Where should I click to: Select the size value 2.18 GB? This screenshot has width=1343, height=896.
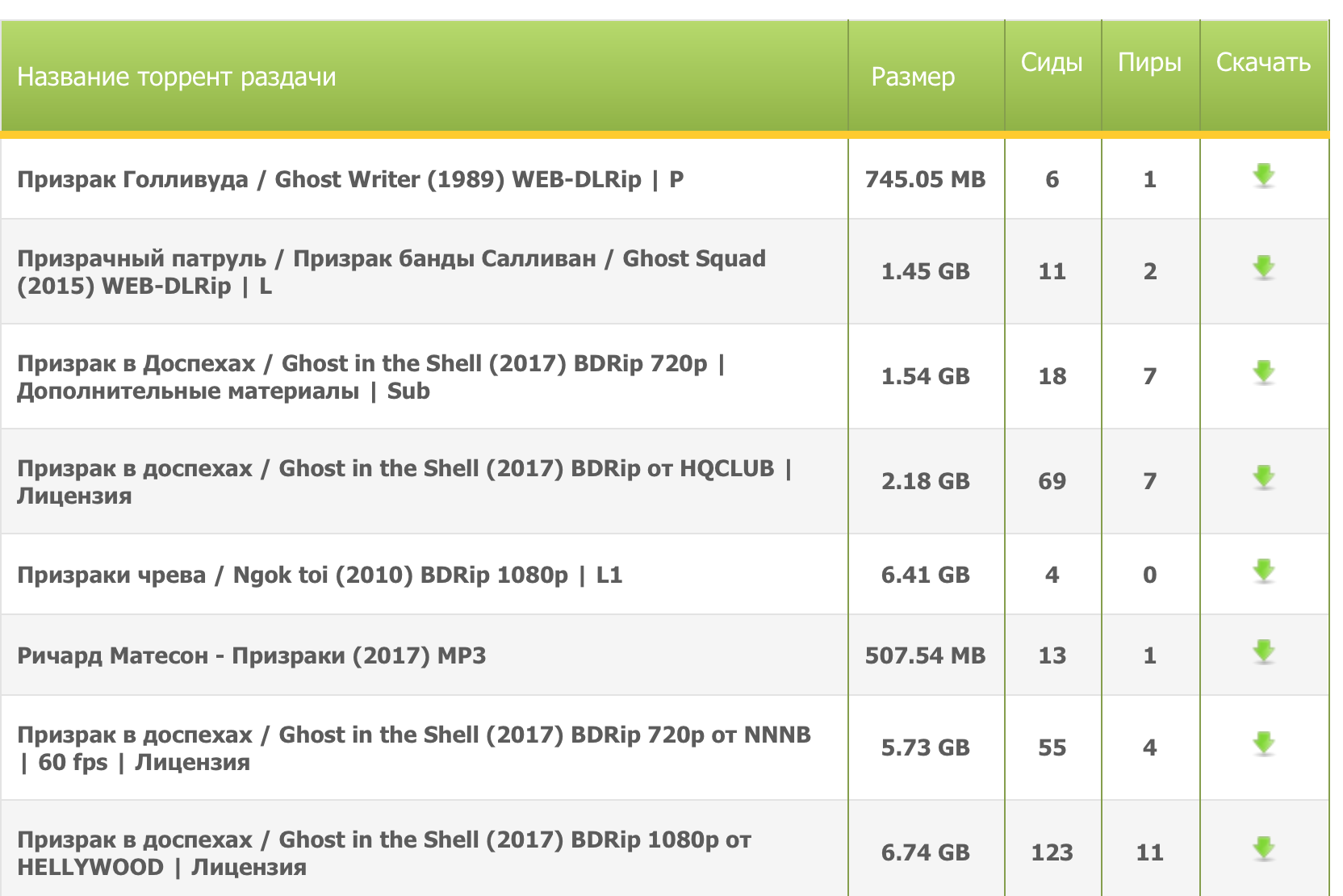pos(925,481)
